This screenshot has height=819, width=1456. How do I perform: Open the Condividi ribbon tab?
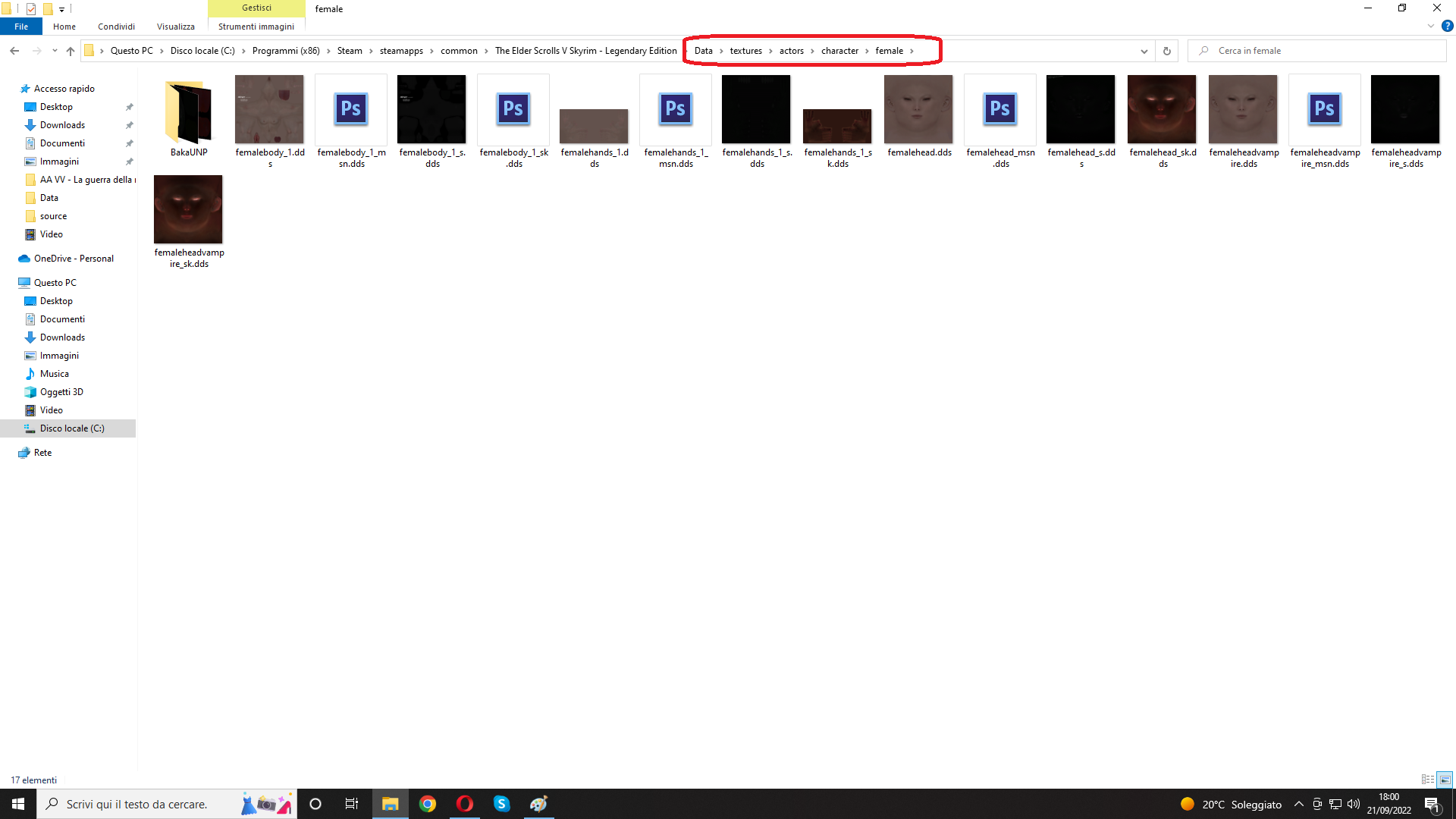[x=116, y=27]
